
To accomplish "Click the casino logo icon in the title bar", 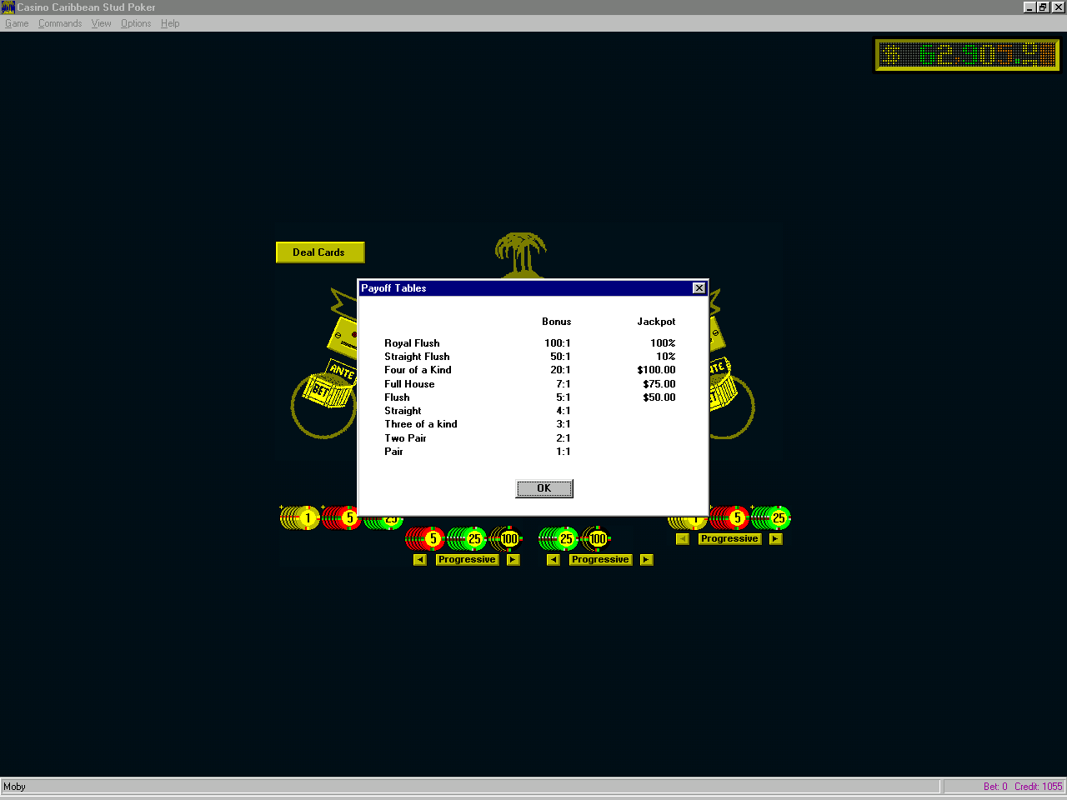I will (8, 7).
